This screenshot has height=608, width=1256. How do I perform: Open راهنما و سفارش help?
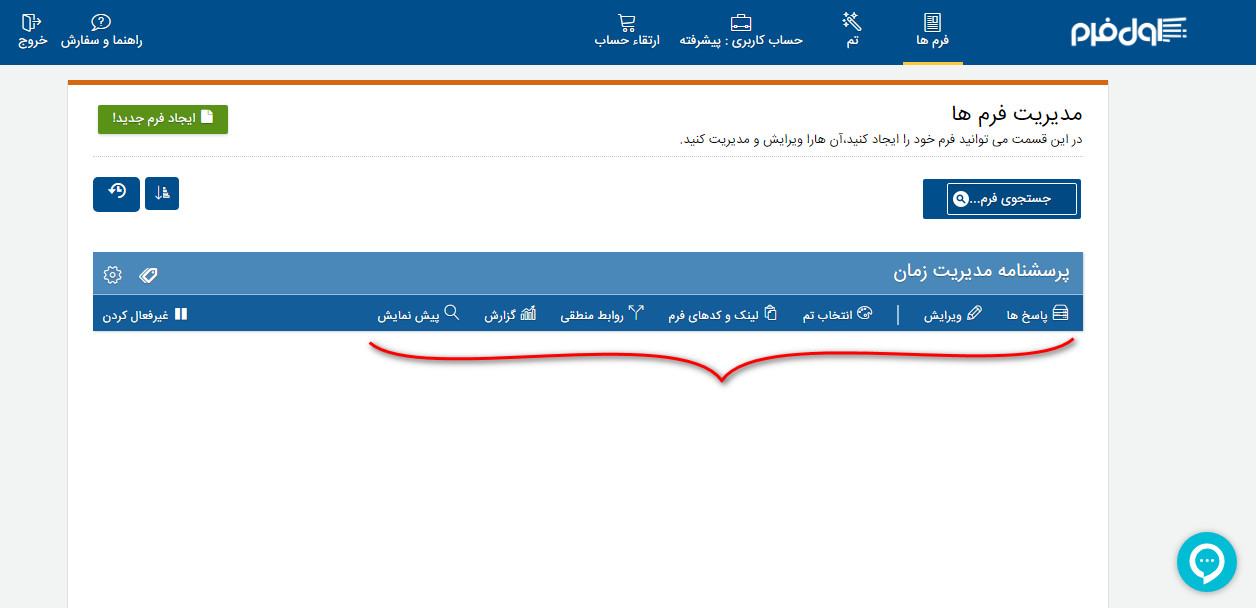click(101, 32)
